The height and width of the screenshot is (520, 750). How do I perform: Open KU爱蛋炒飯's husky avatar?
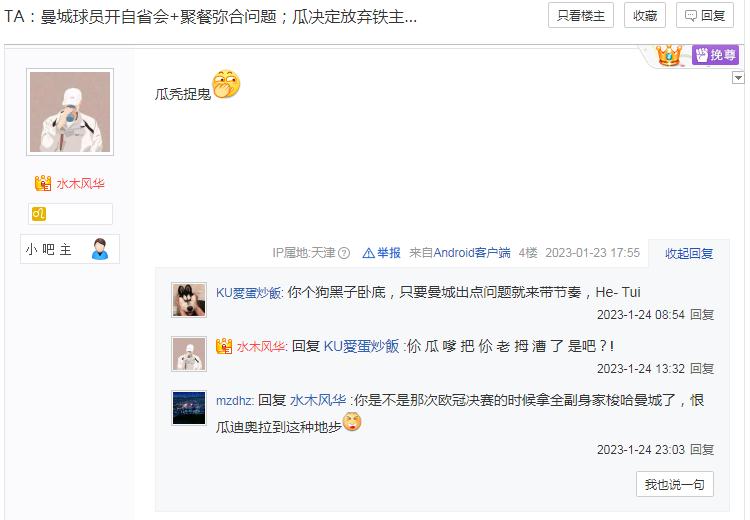[189, 299]
